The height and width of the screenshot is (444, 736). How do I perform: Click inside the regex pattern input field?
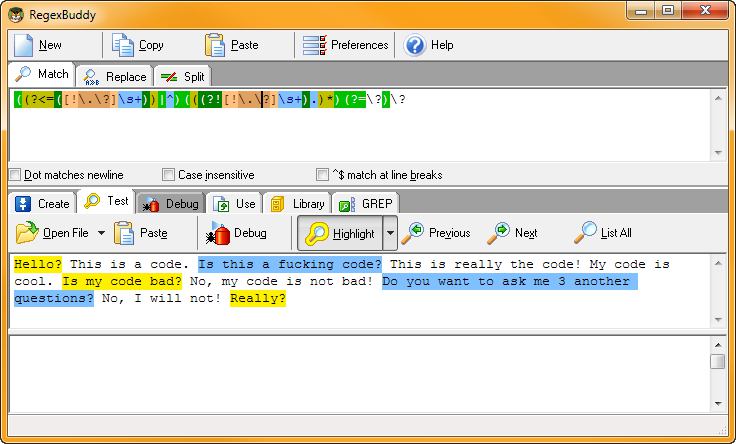click(x=360, y=126)
